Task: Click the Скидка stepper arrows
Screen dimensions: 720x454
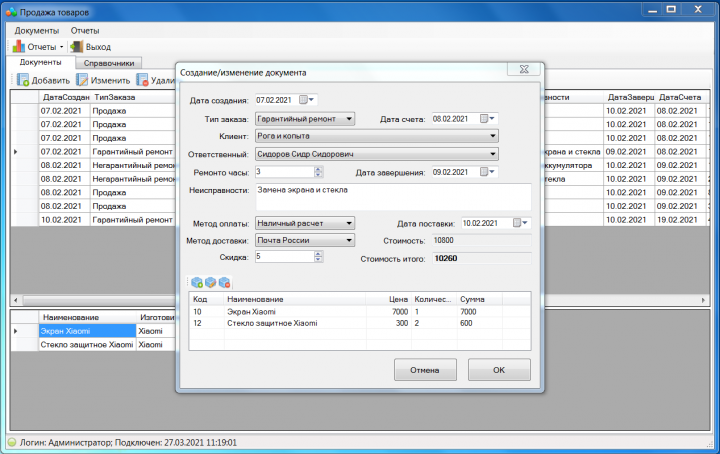Action: [318, 257]
